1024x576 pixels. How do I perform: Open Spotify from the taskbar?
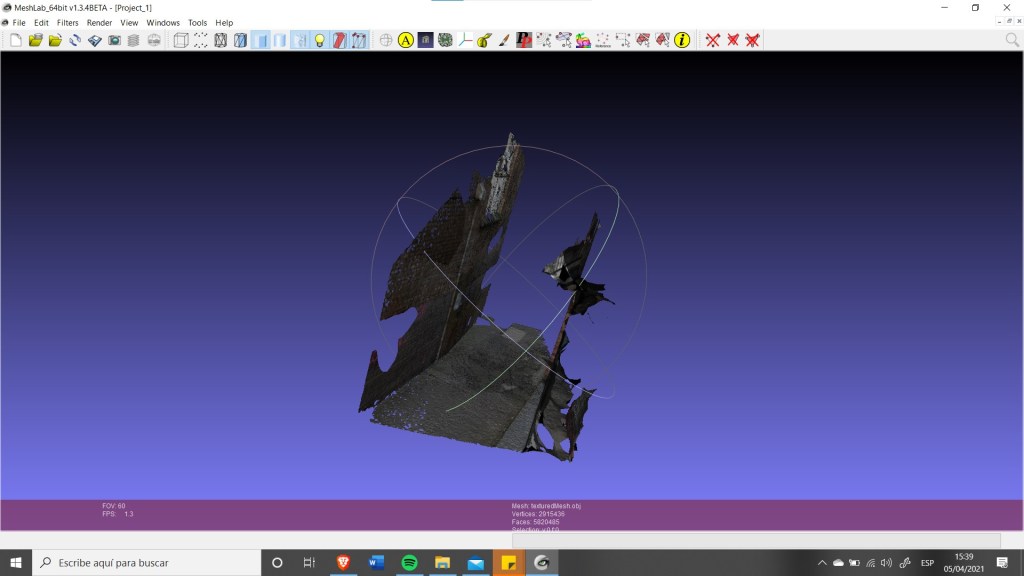click(x=409, y=563)
